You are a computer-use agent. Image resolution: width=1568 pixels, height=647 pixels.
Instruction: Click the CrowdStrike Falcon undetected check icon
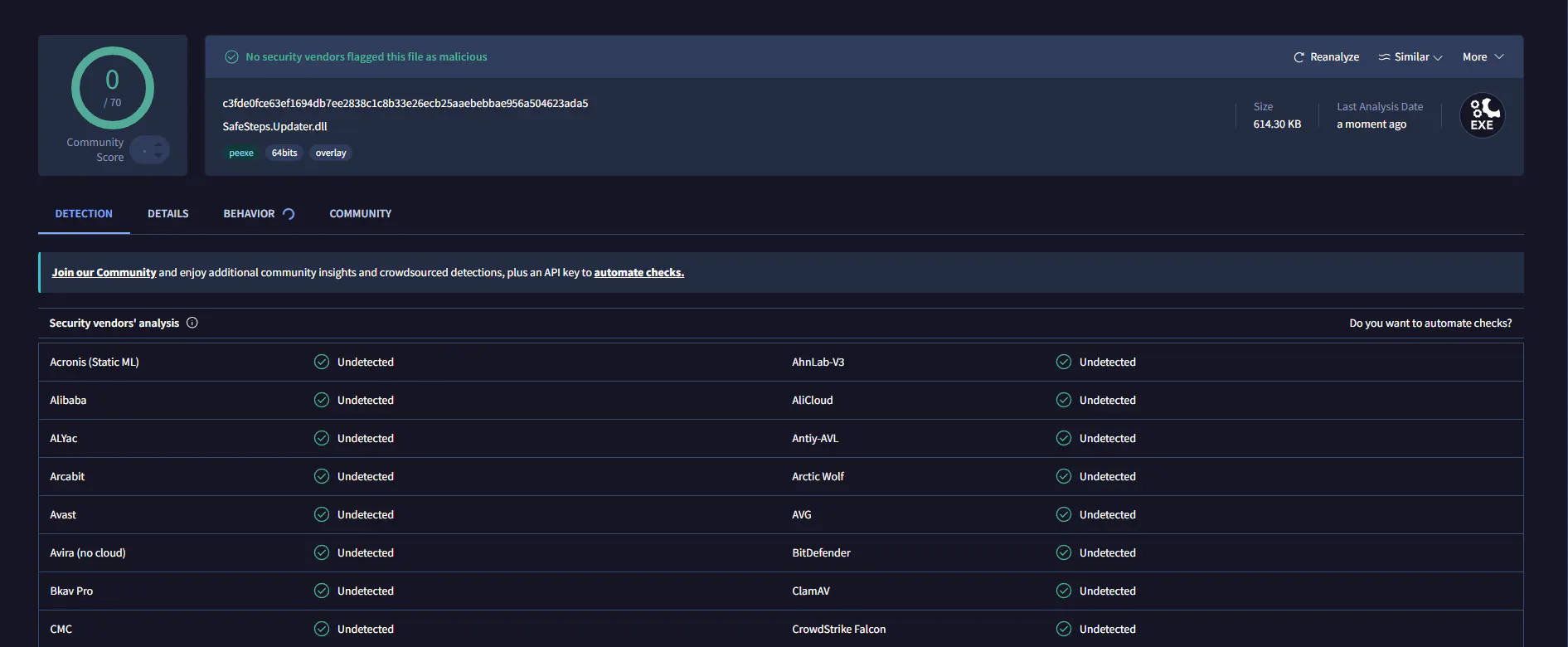click(1064, 629)
